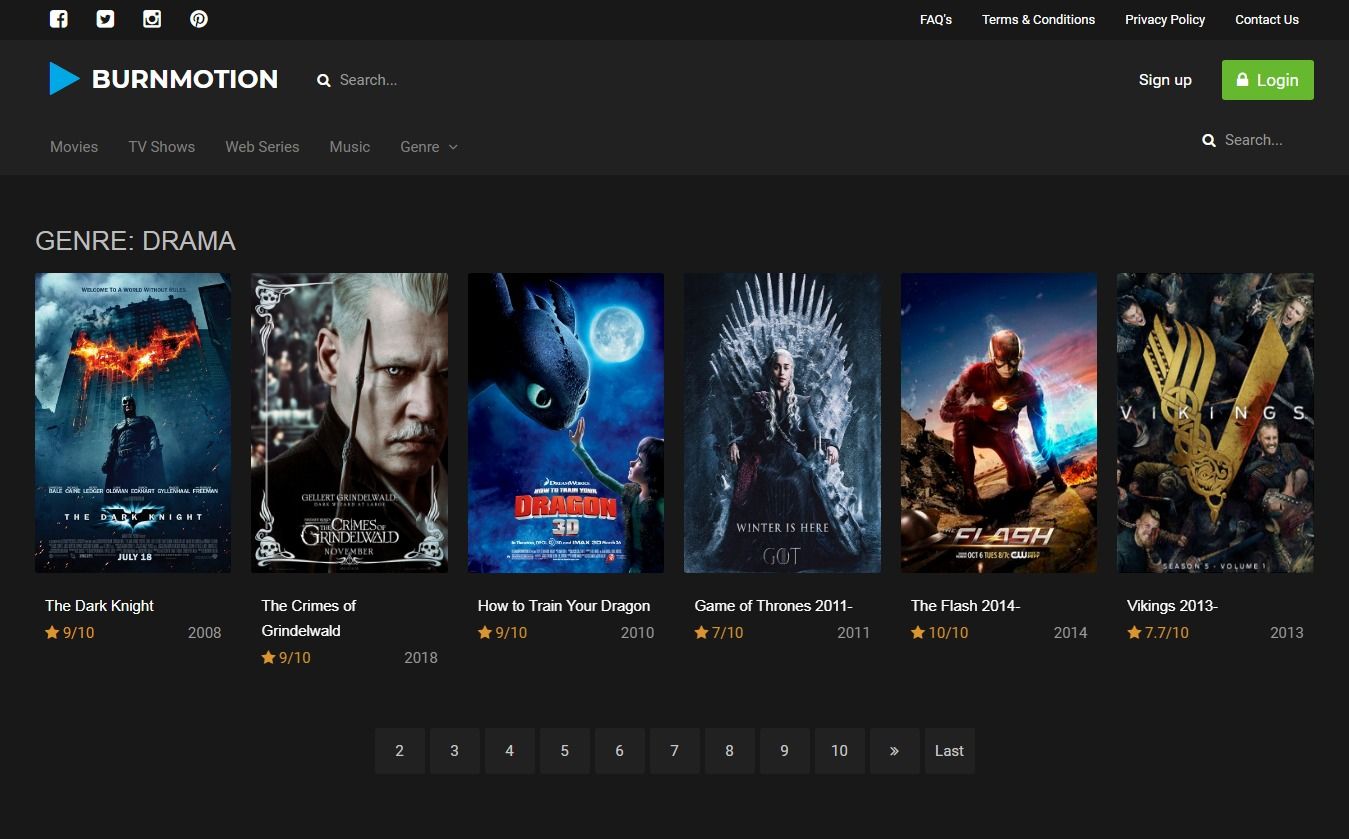
Task: Open The Dark Knight poster
Action: [133, 423]
